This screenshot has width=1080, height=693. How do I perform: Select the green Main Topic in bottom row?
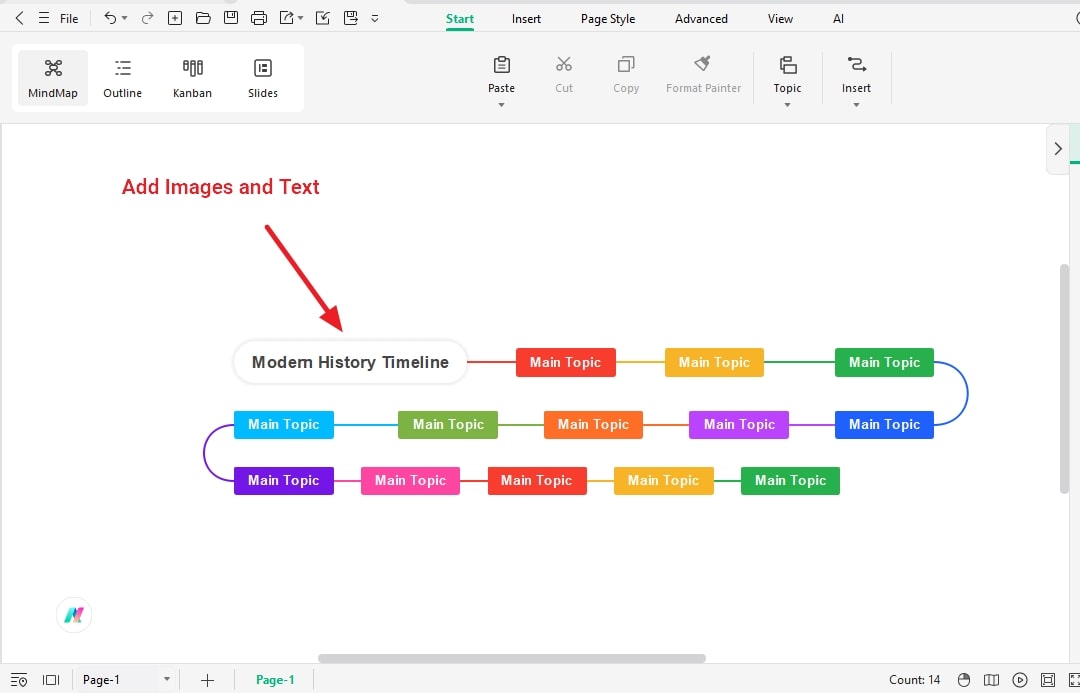pos(790,480)
